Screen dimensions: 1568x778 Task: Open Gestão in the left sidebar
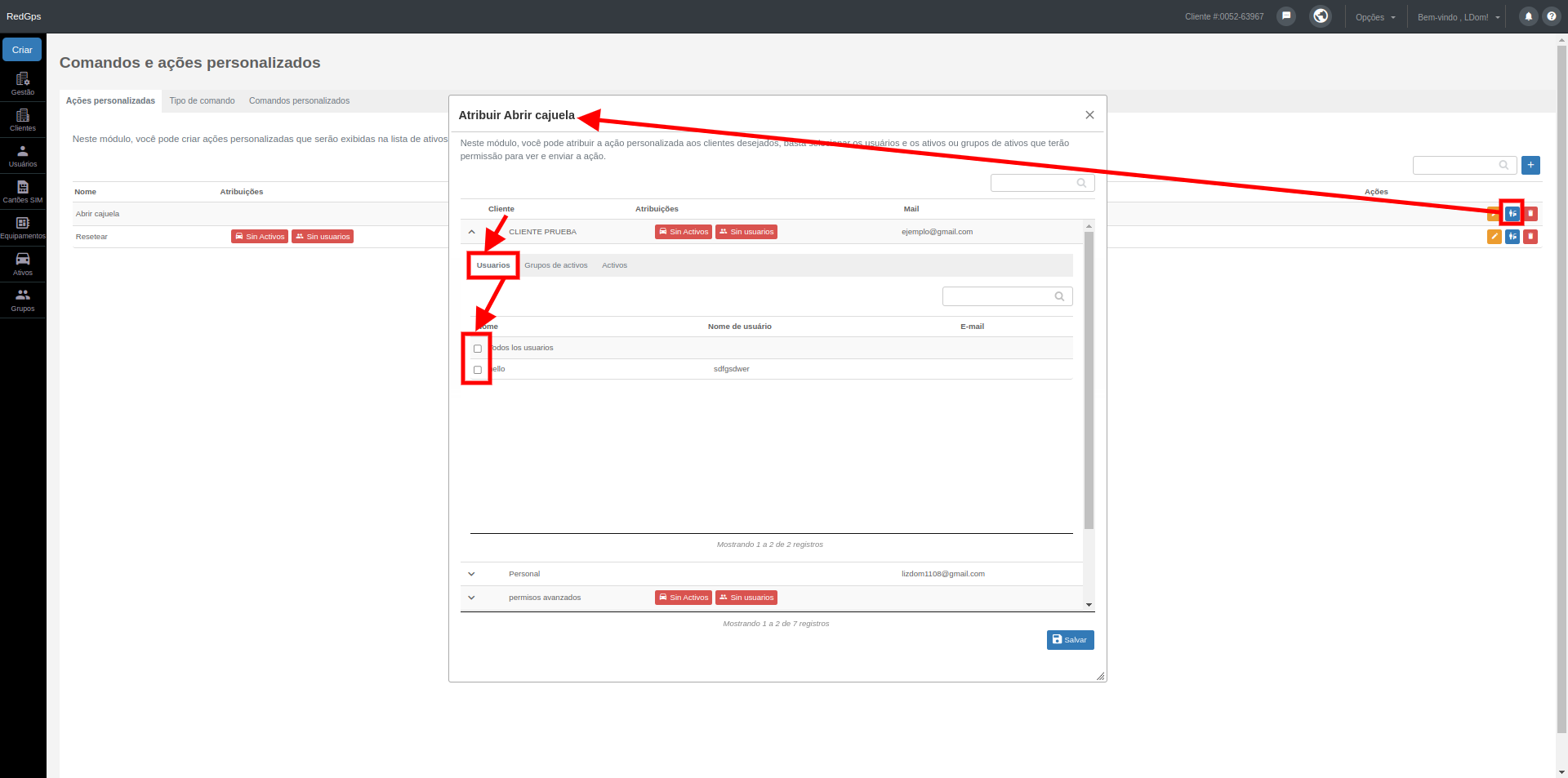(x=23, y=83)
